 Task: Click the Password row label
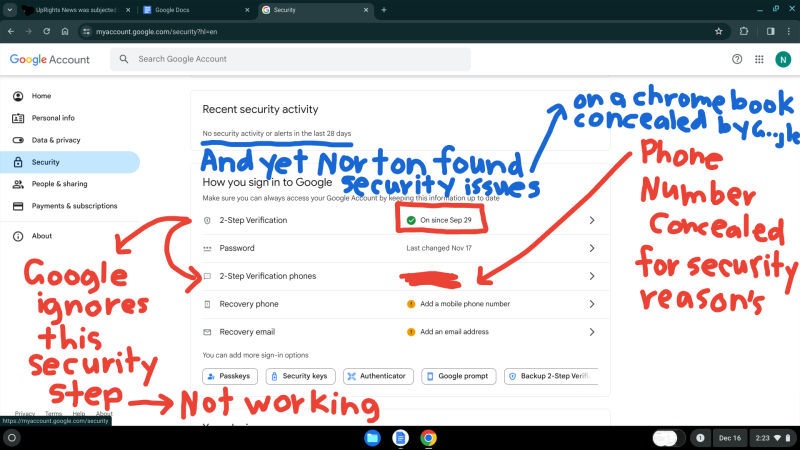pyautogui.click(x=237, y=248)
